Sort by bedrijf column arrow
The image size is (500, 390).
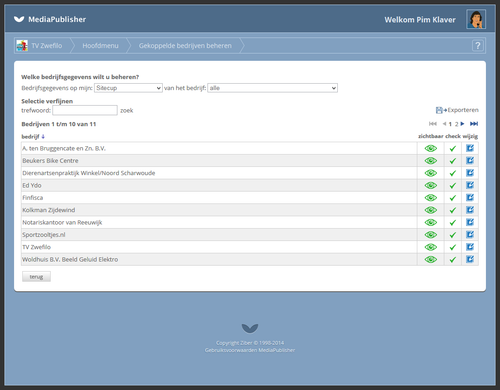[43, 137]
